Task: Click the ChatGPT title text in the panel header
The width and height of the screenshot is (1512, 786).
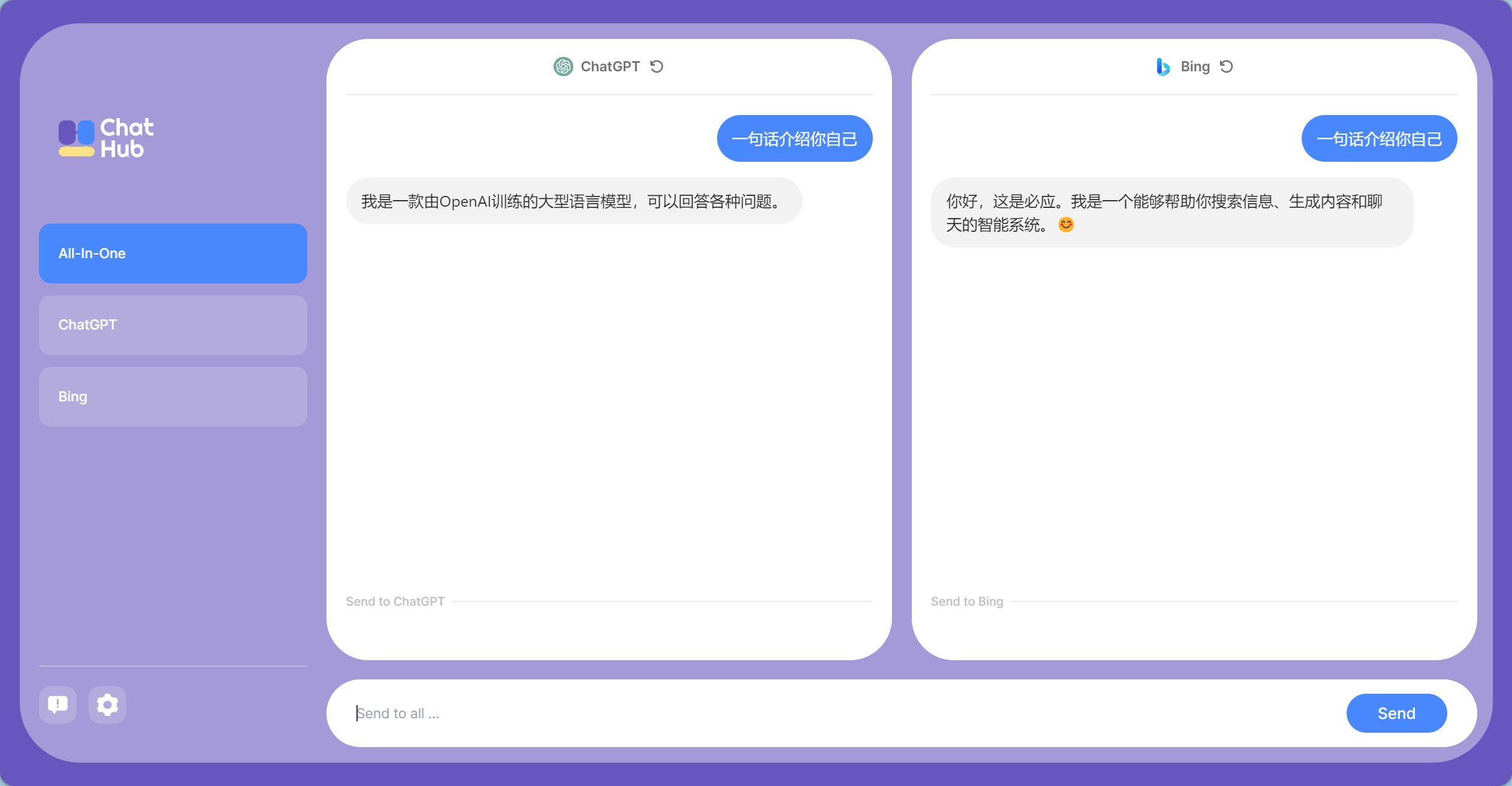Action: point(610,66)
